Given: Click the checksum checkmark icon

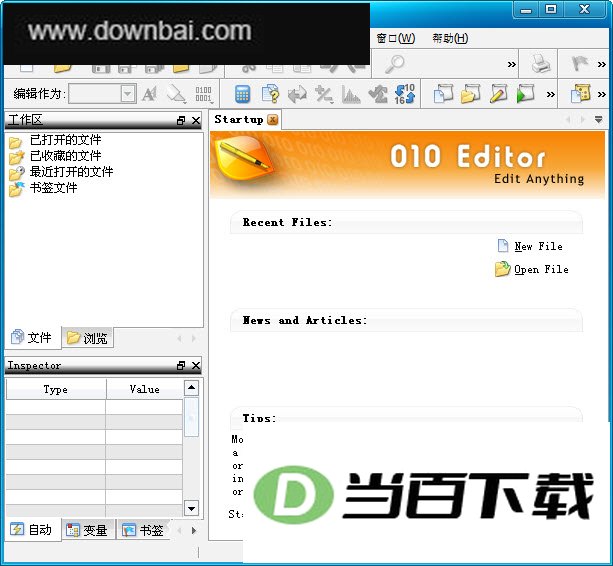Looking at the screenshot, I should [x=378, y=95].
